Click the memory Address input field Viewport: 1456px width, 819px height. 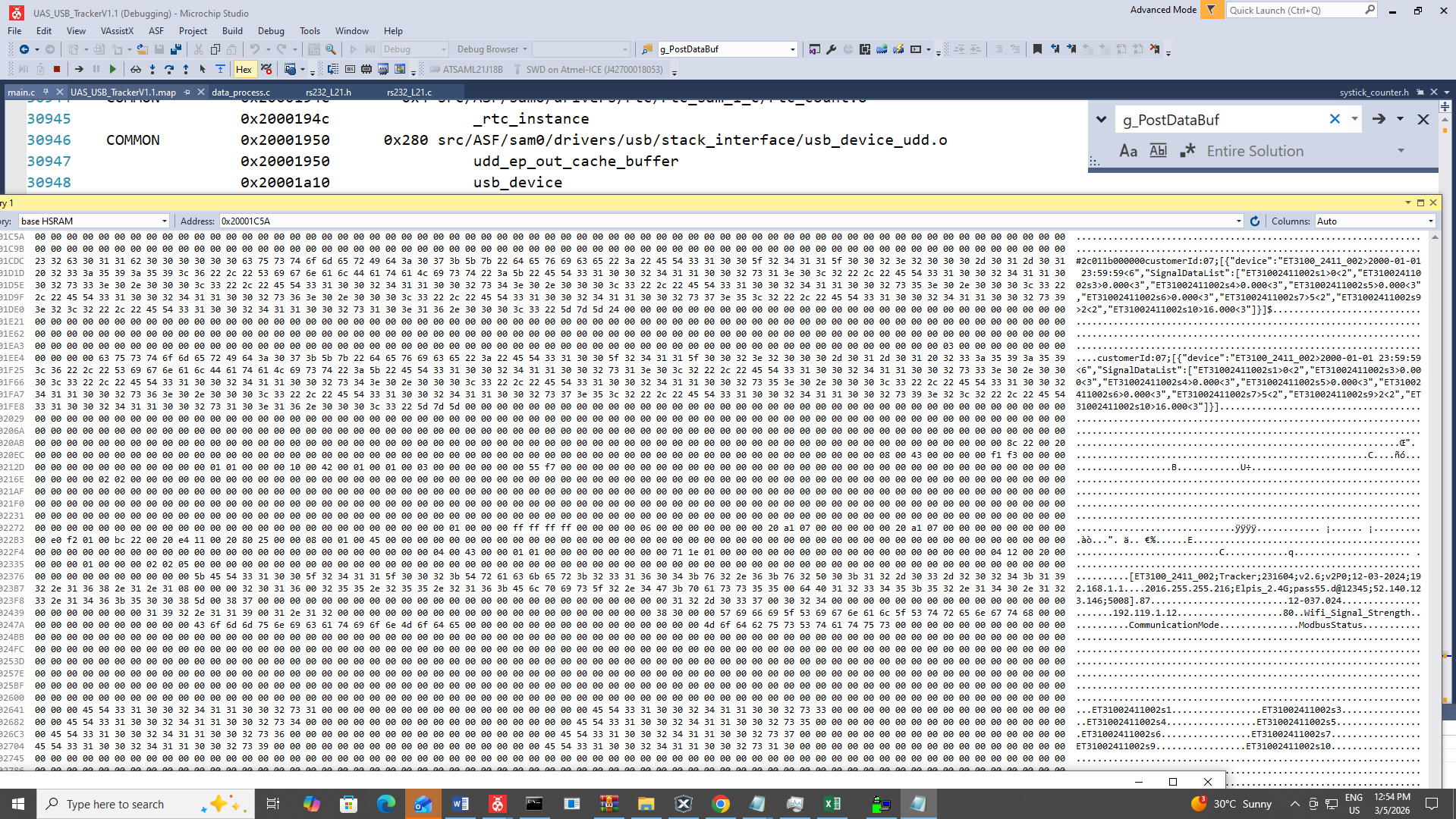point(728,221)
